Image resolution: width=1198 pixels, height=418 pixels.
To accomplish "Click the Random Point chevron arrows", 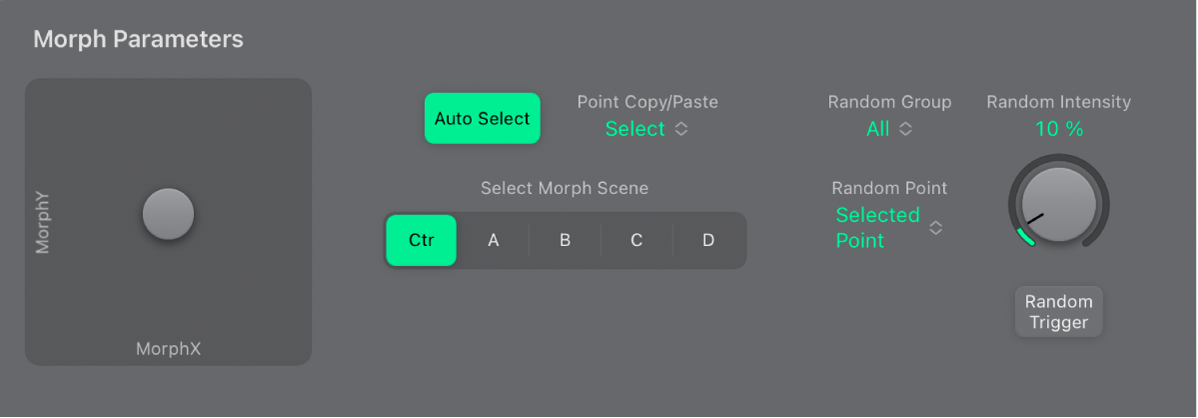I will pos(936,228).
